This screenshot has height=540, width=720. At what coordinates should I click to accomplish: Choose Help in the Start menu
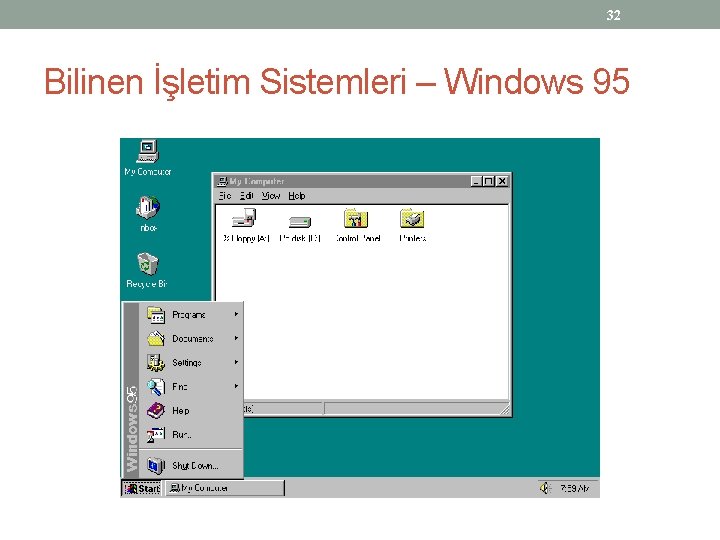point(191,411)
